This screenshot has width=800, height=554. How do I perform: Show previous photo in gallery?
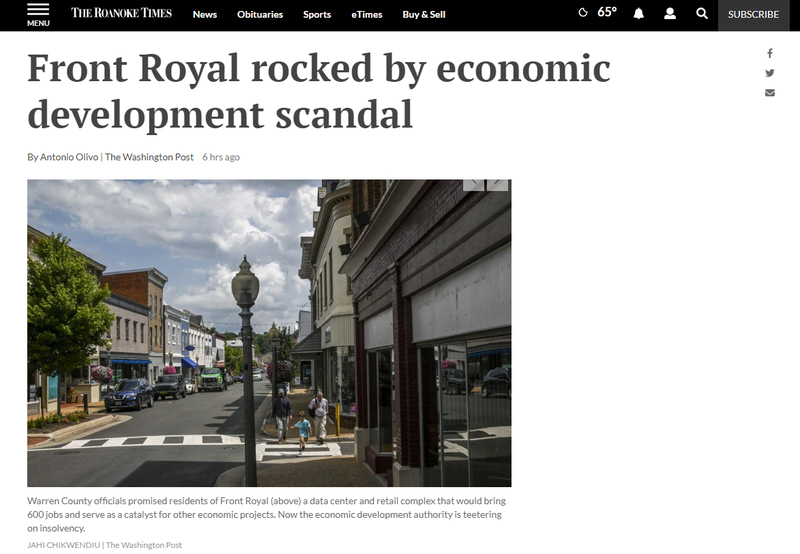click(474, 185)
